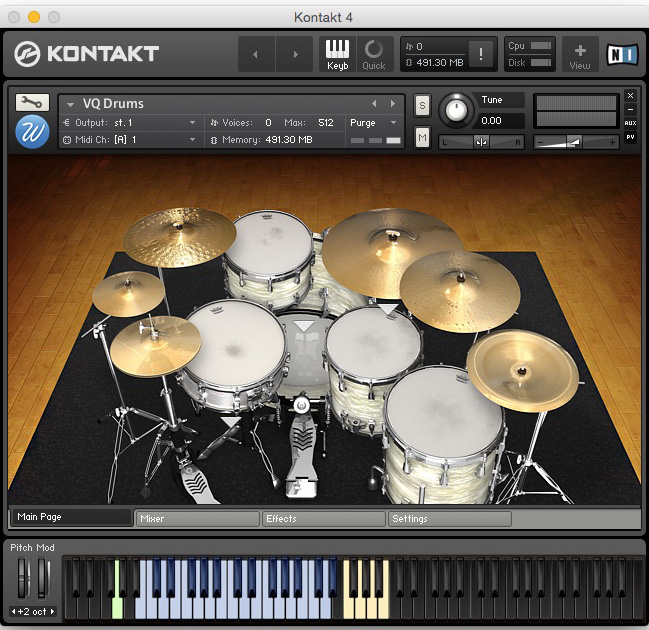Hit the hi-hat cymbal
The width and height of the screenshot is (649, 630).
(155, 346)
